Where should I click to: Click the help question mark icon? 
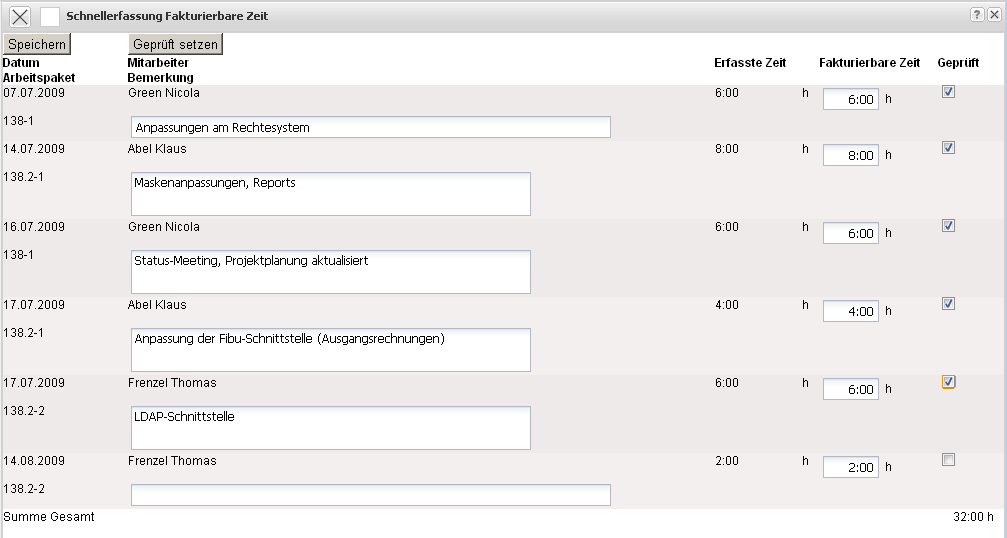[977, 16]
